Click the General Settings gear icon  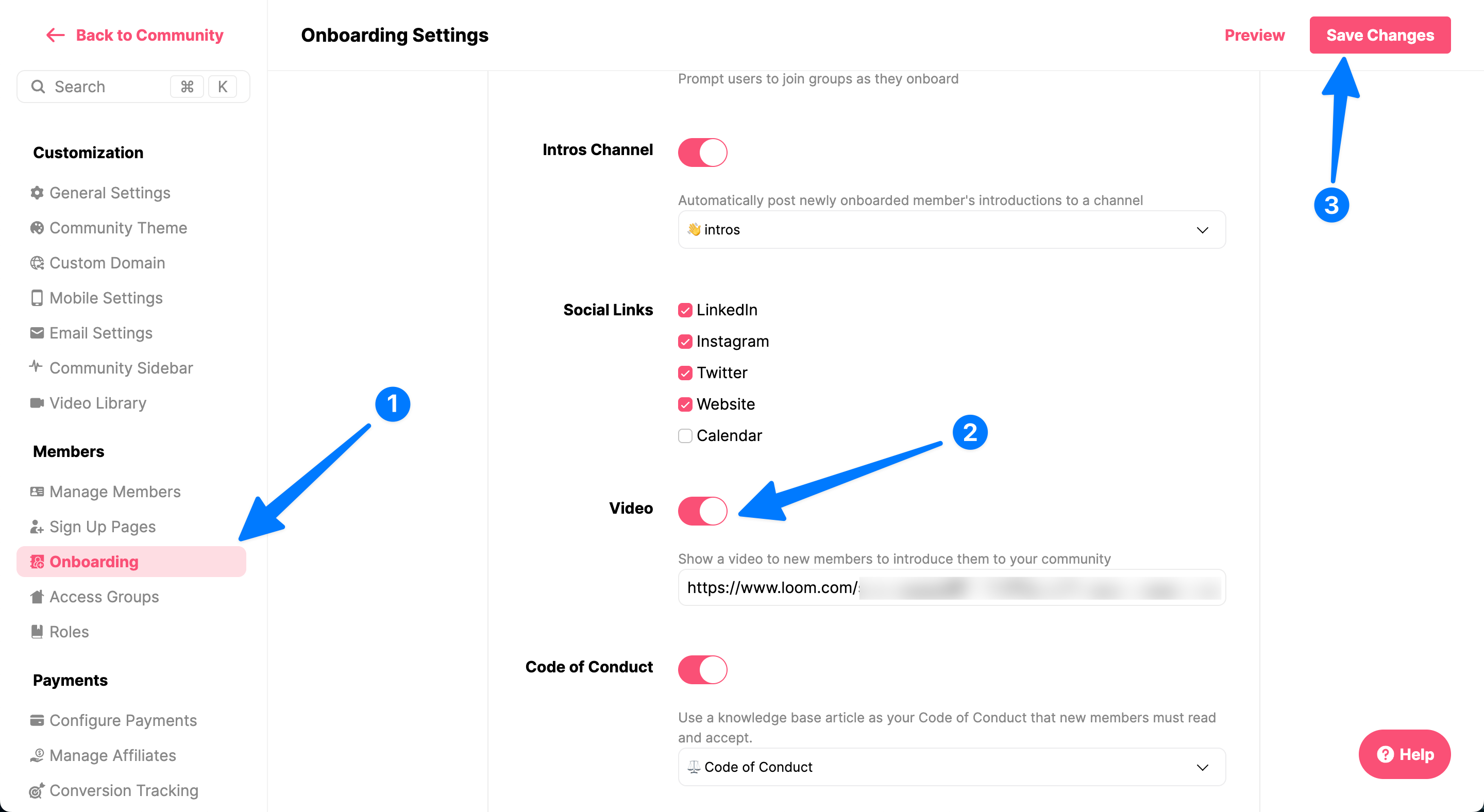click(x=37, y=193)
